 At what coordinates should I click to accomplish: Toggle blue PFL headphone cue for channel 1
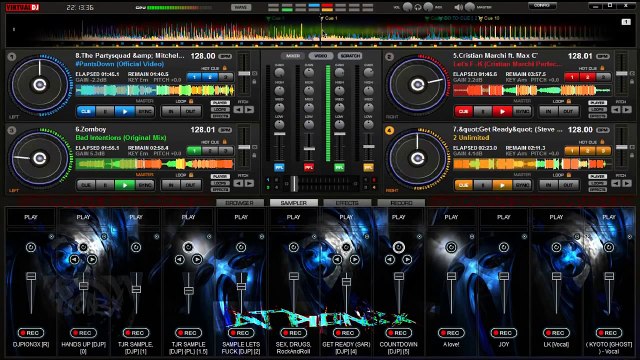pyautogui.click(x=279, y=167)
